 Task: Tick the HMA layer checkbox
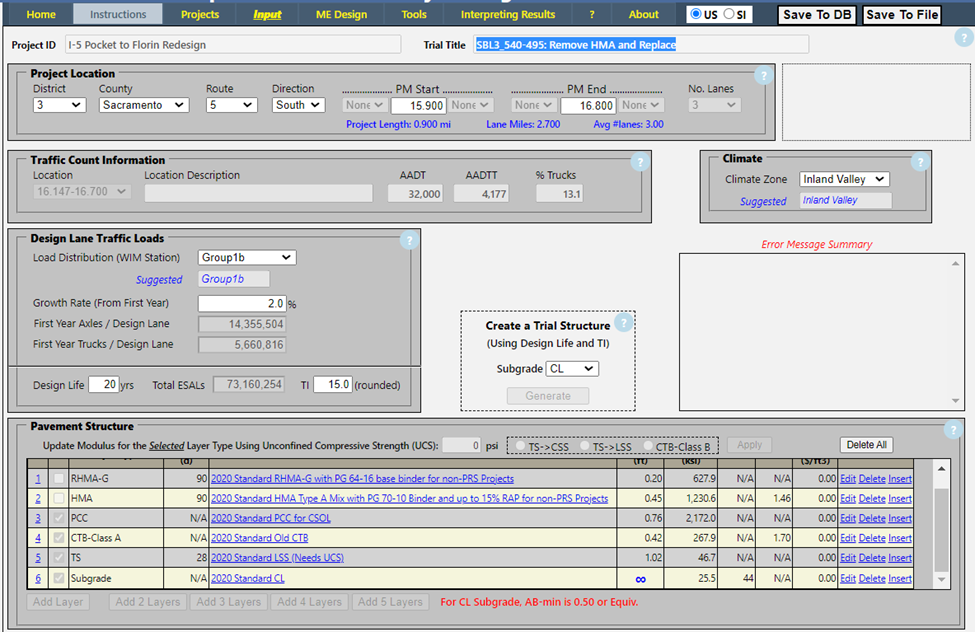pos(59,498)
